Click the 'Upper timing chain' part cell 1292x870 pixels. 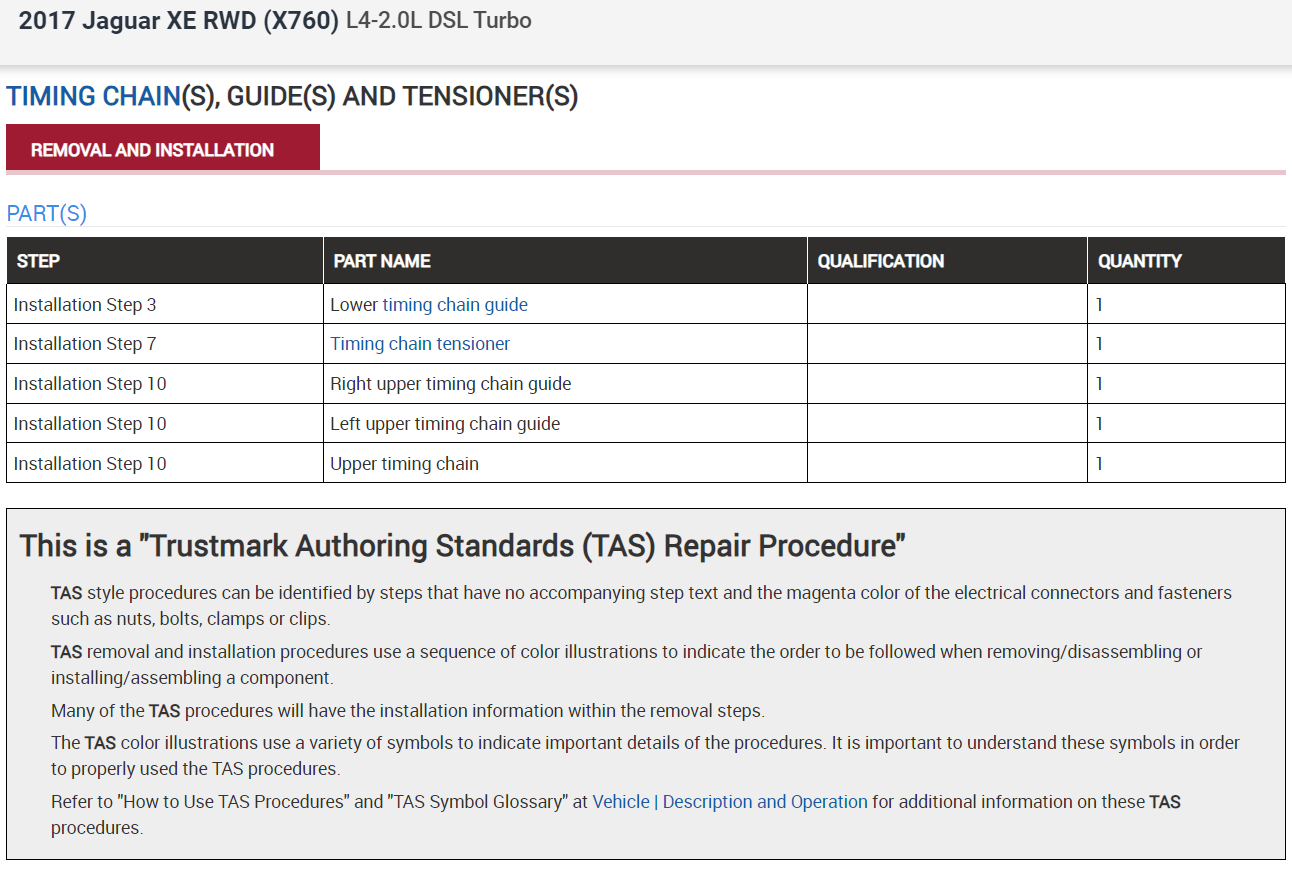coord(404,464)
